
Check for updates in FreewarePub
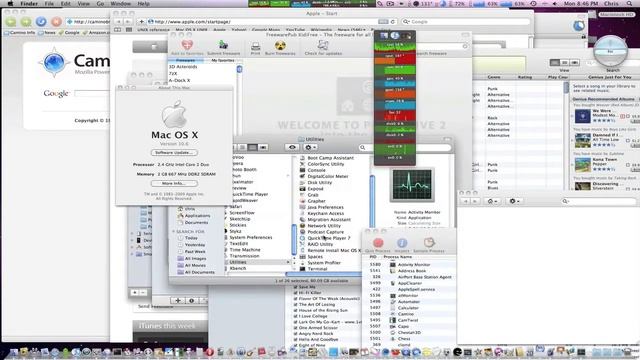(x=323, y=48)
